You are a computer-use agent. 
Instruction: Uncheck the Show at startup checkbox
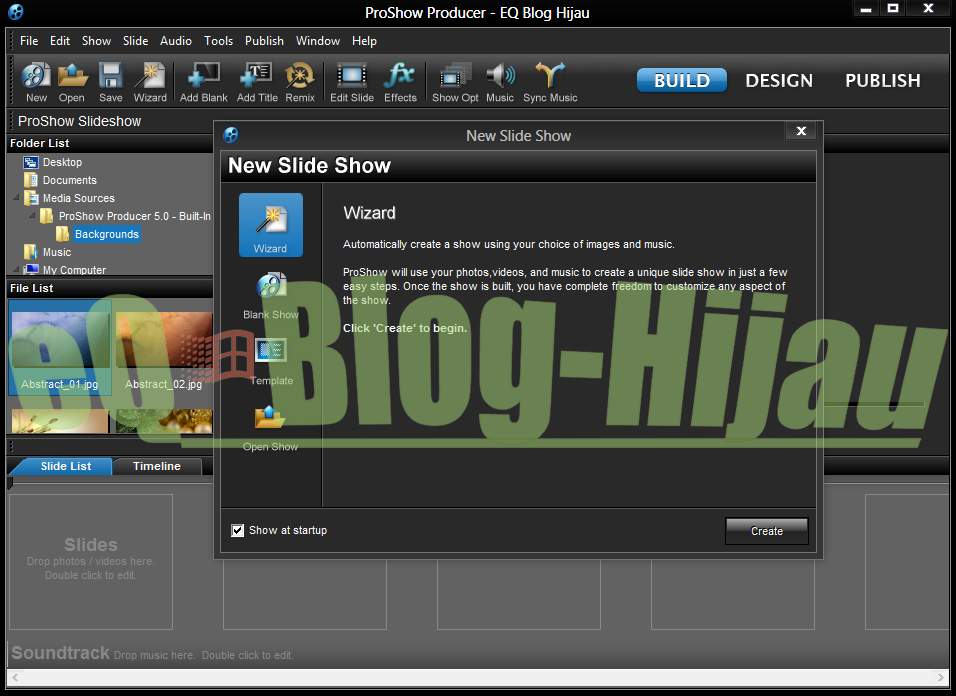tap(237, 530)
